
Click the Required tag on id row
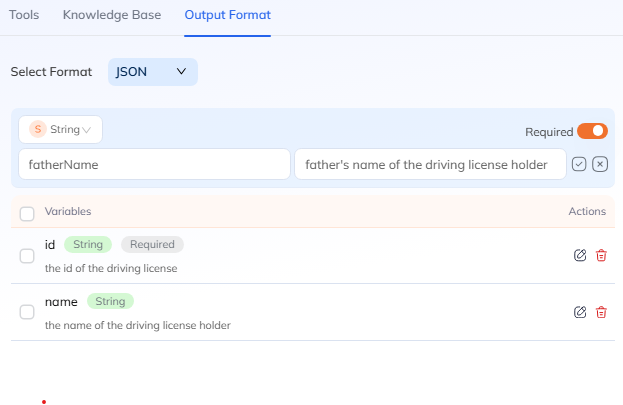pyautogui.click(x=153, y=244)
